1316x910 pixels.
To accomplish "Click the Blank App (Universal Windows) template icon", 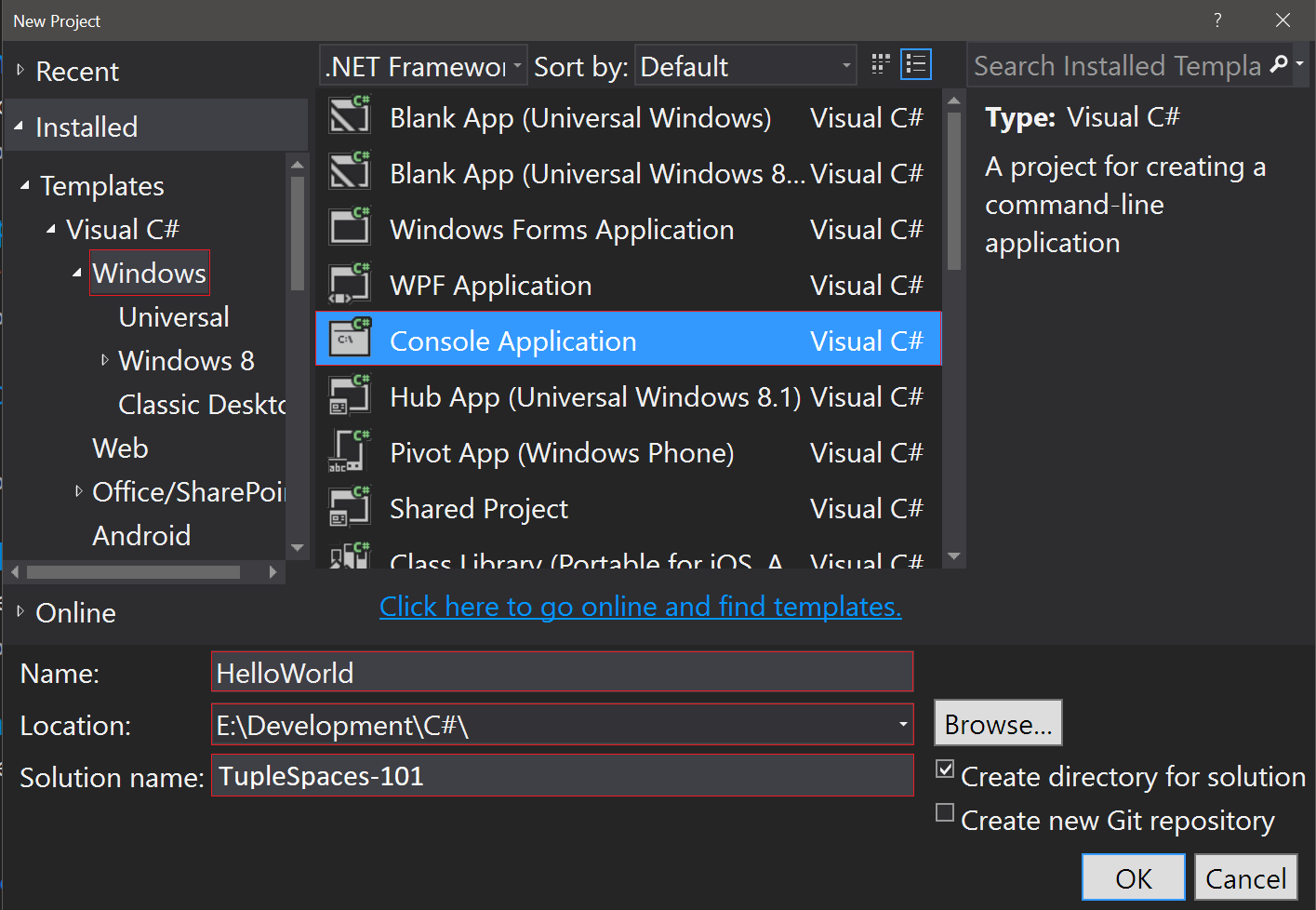I will (350, 117).
